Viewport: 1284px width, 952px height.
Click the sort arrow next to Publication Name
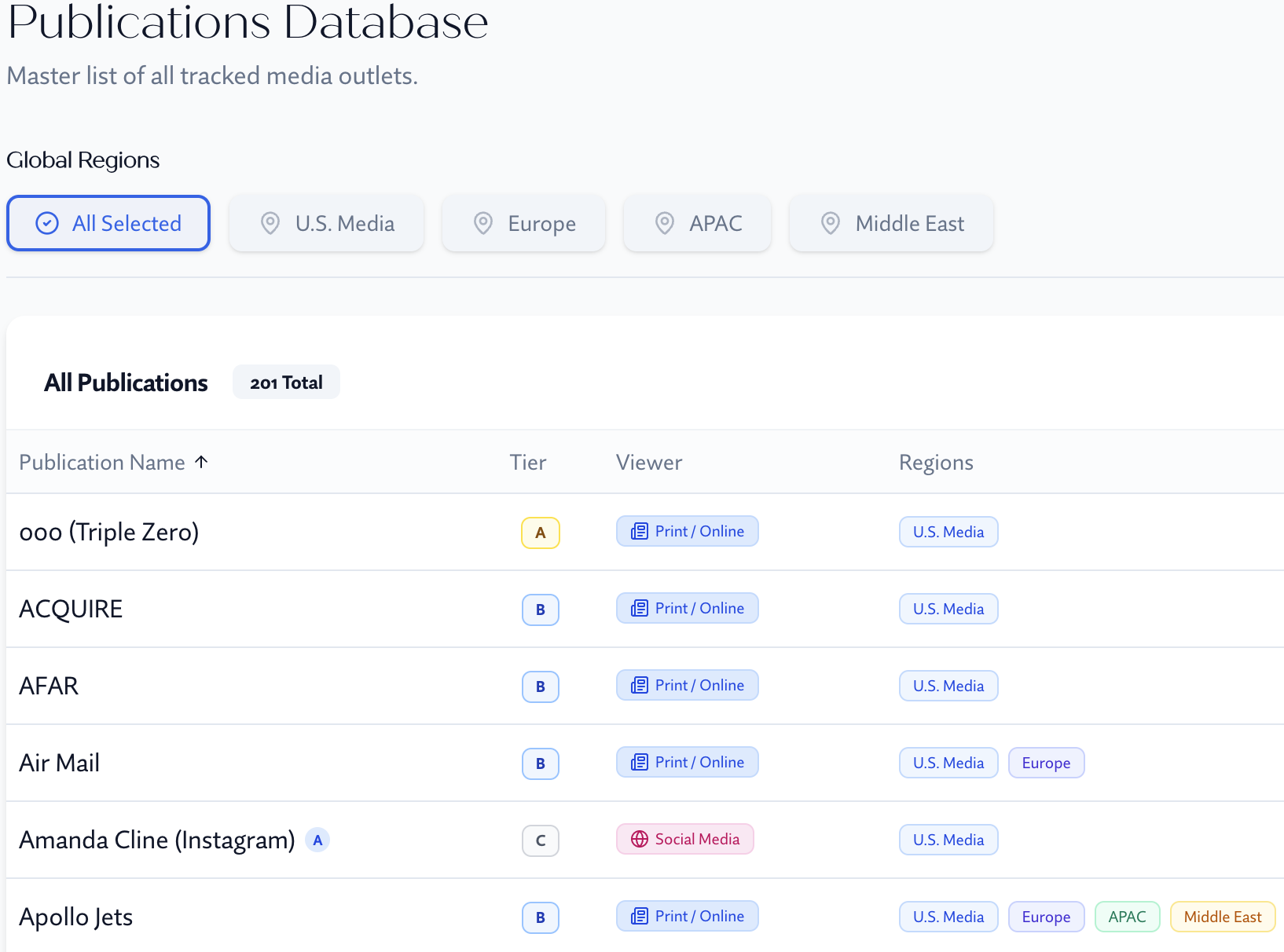(x=202, y=462)
